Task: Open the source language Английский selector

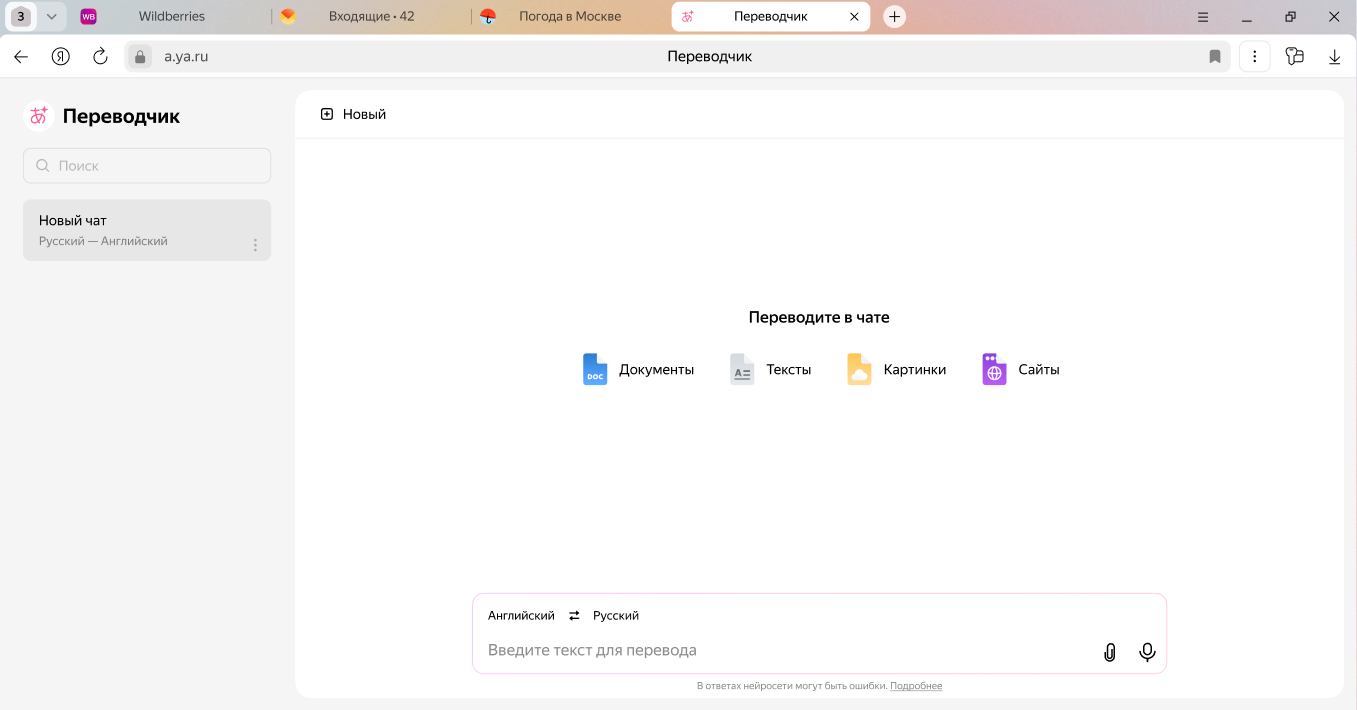Action: 521,616
